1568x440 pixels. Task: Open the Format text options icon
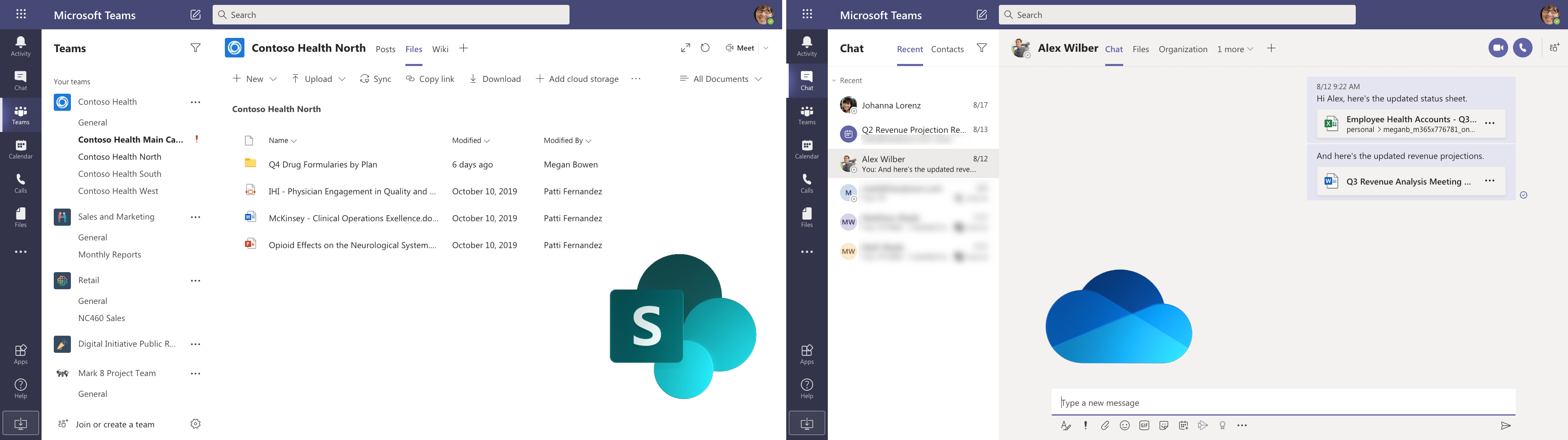tap(1066, 425)
